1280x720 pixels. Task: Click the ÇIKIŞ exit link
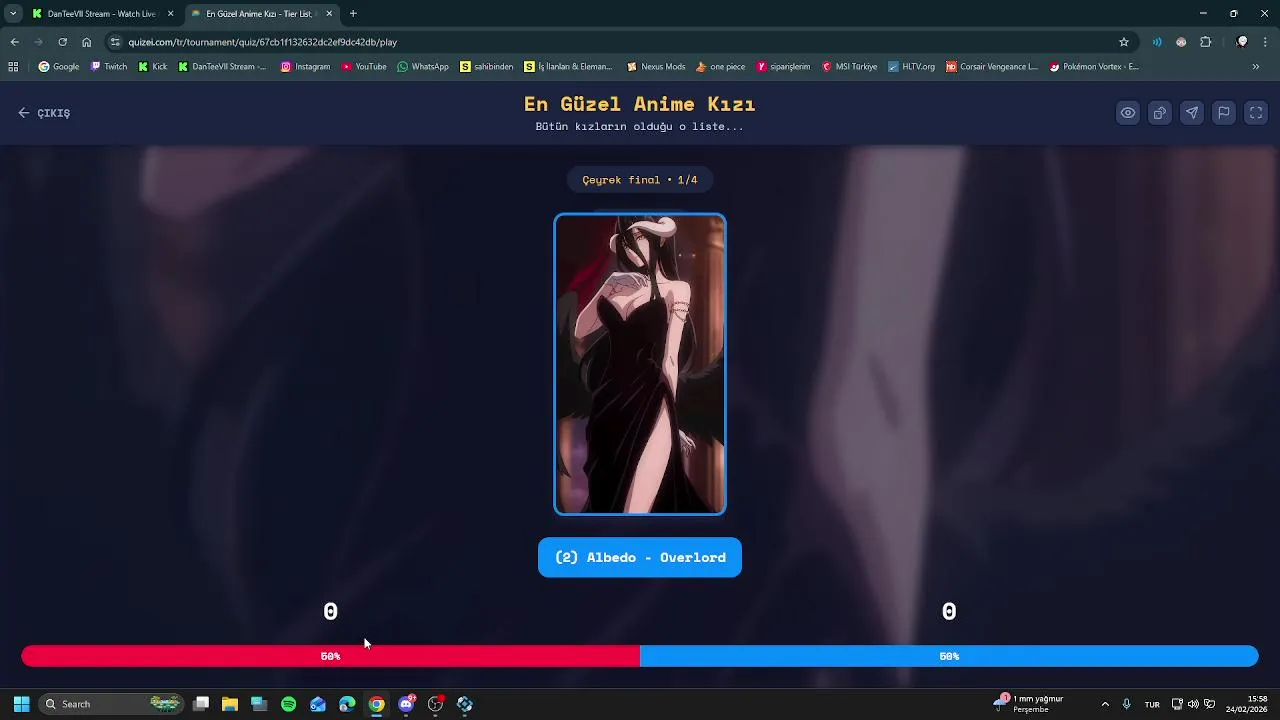click(x=44, y=113)
